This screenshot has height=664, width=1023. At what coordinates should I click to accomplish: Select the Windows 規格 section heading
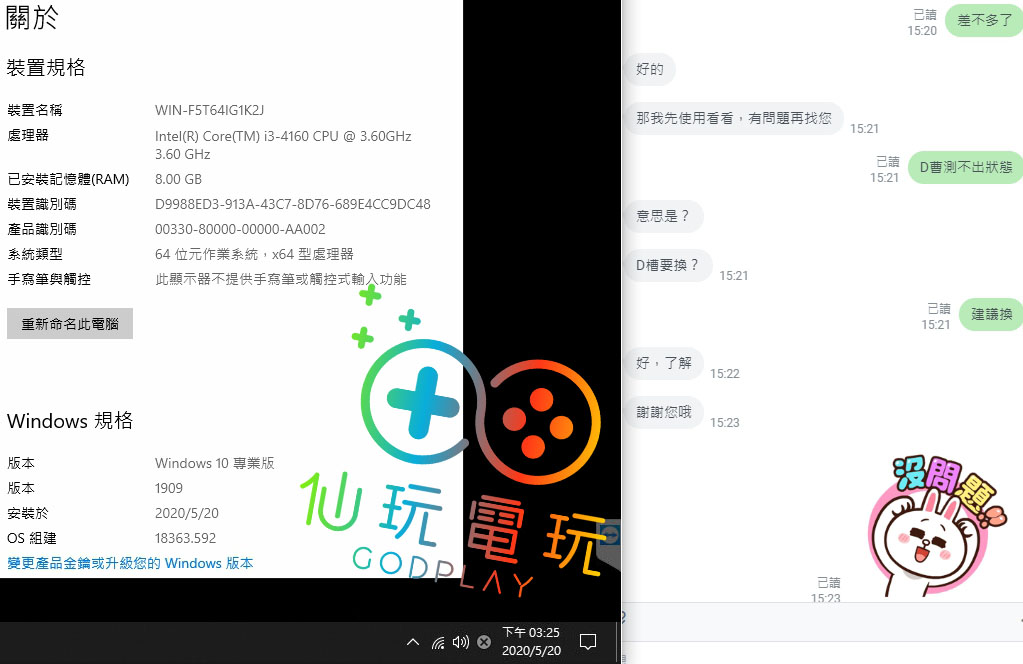[x=70, y=421]
